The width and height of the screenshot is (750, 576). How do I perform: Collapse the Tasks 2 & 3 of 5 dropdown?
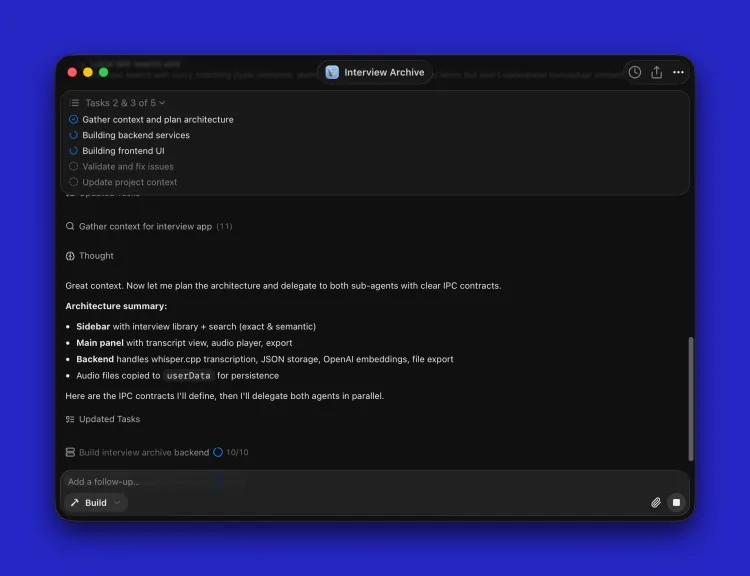[x=125, y=103]
